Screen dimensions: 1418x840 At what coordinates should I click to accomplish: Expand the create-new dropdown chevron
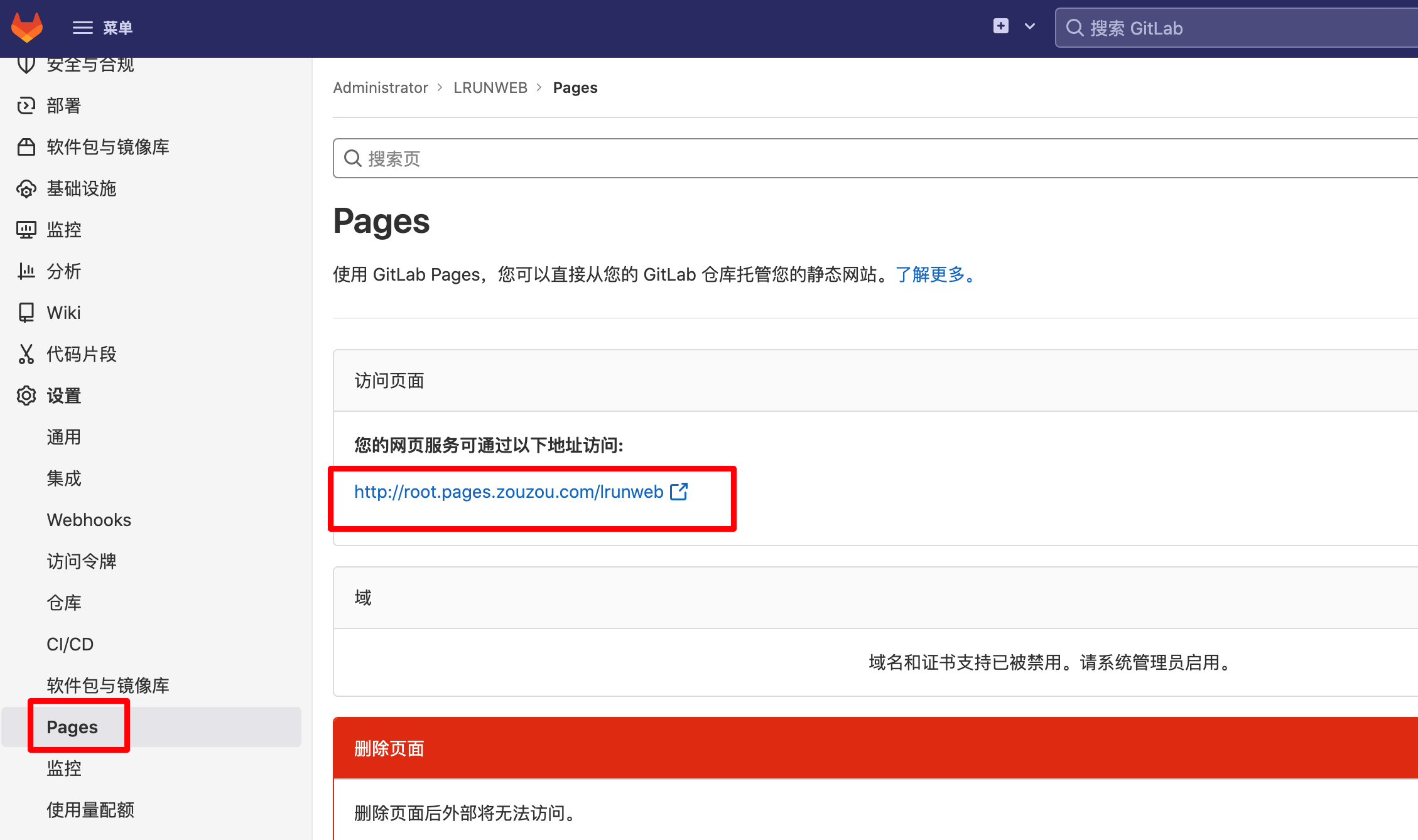pos(1029,26)
